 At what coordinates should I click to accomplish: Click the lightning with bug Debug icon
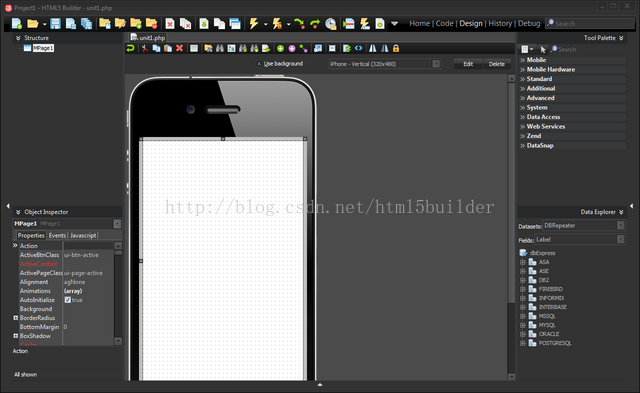[277, 24]
